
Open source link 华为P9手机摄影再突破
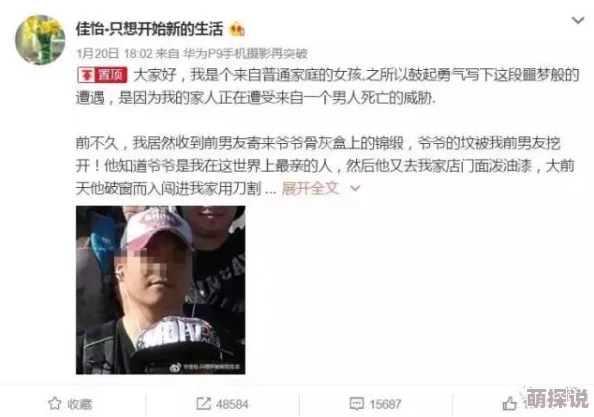pyautogui.click(x=245, y=53)
